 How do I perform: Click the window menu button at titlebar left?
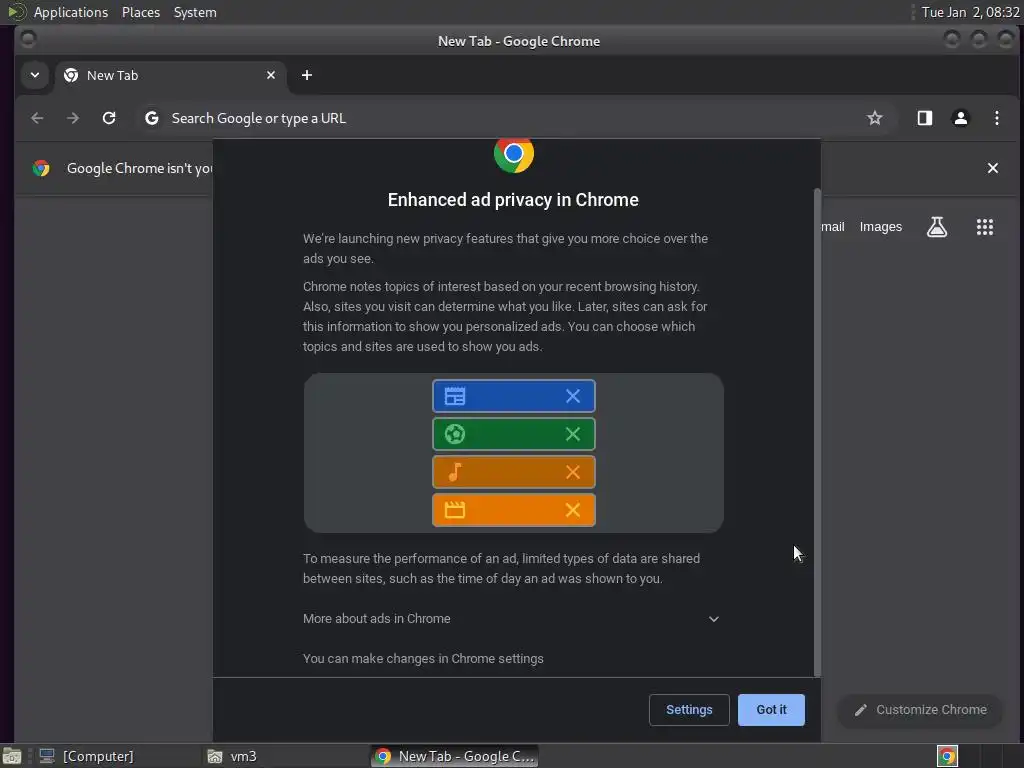(x=28, y=40)
